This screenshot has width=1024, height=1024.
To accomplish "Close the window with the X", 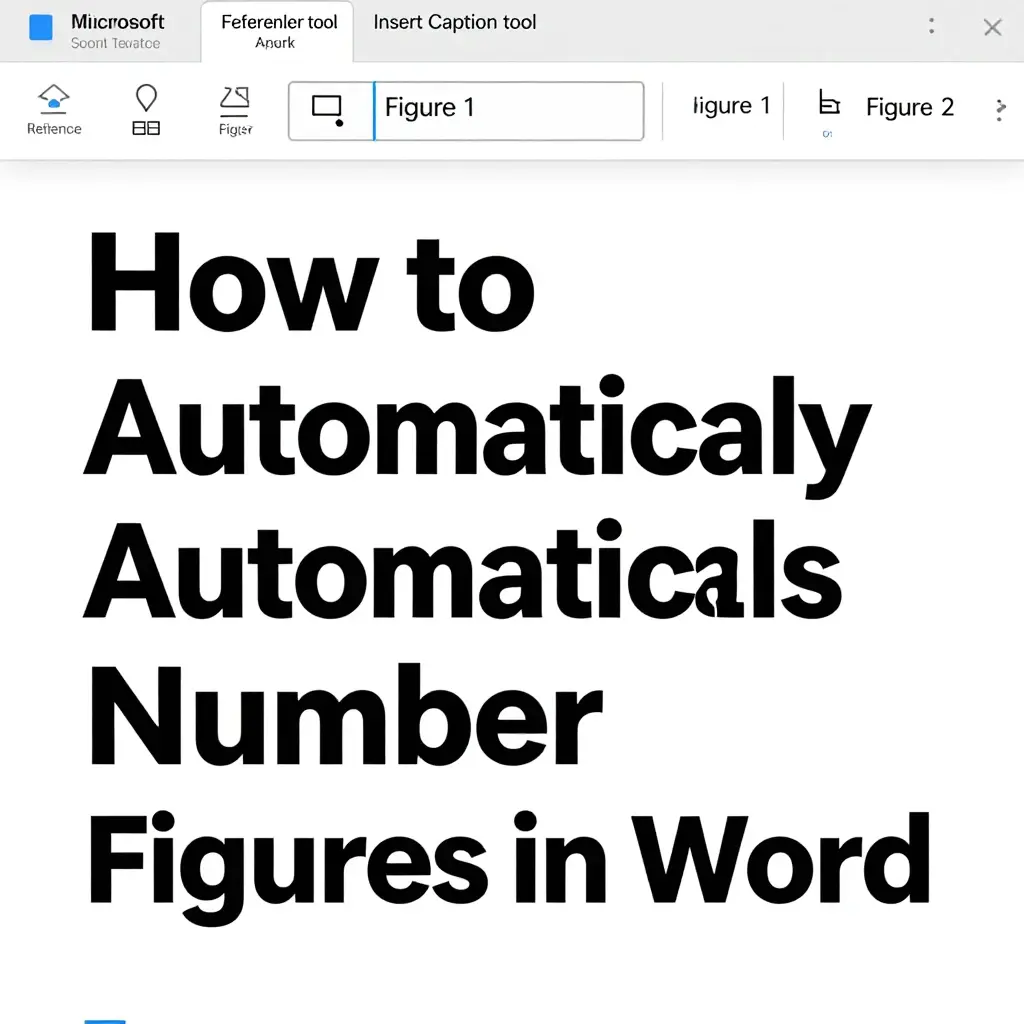I will (992, 27).
